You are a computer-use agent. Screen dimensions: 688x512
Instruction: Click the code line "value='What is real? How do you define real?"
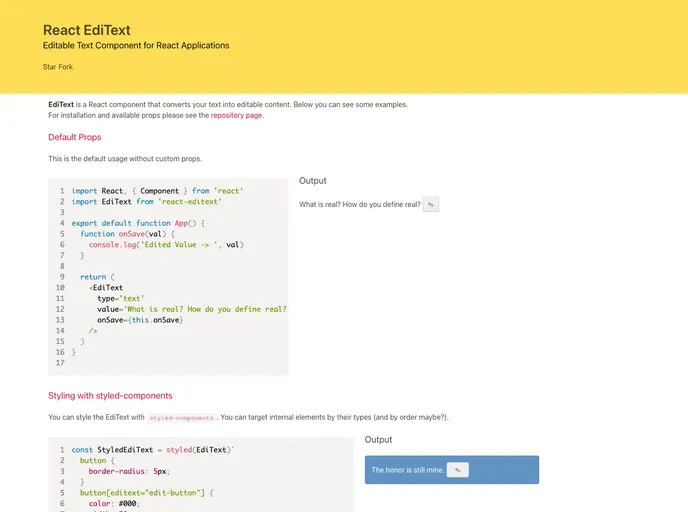tap(192, 309)
